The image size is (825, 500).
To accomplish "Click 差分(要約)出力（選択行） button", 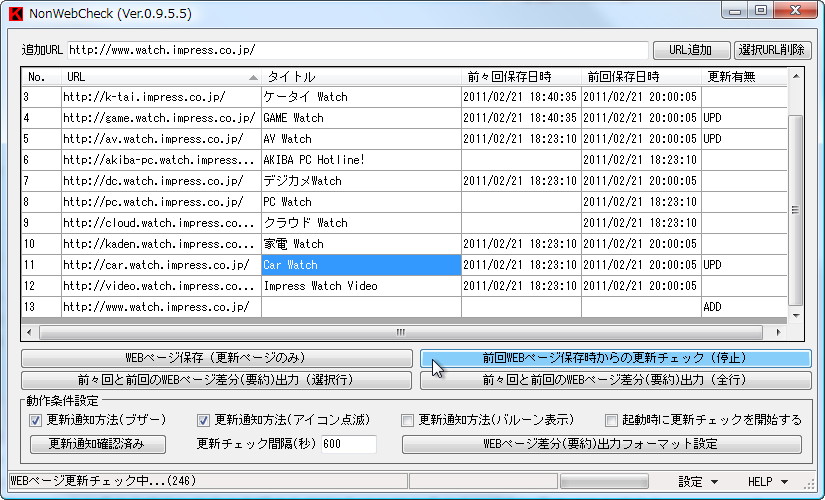I will point(217,380).
